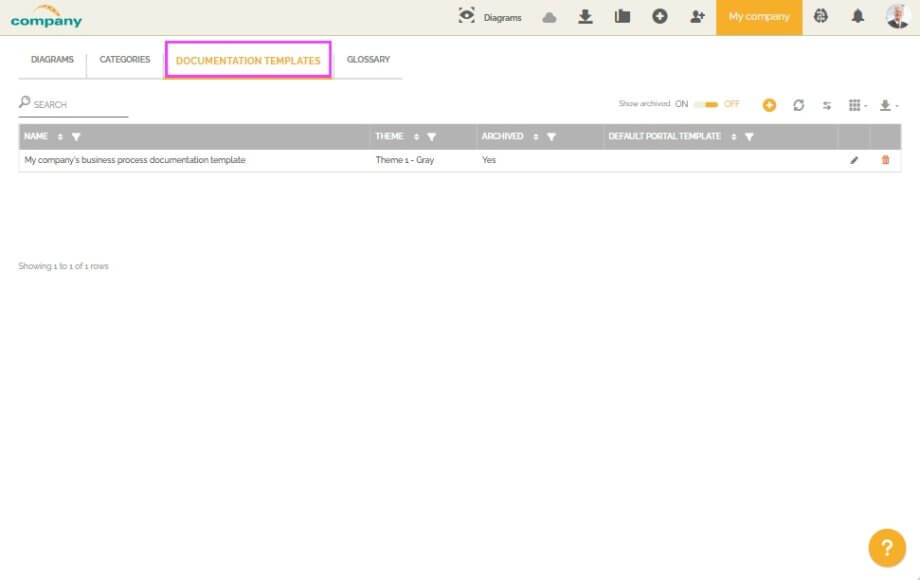Open the notifications bell
Screen dimensions: 920x580
pos(858,17)
